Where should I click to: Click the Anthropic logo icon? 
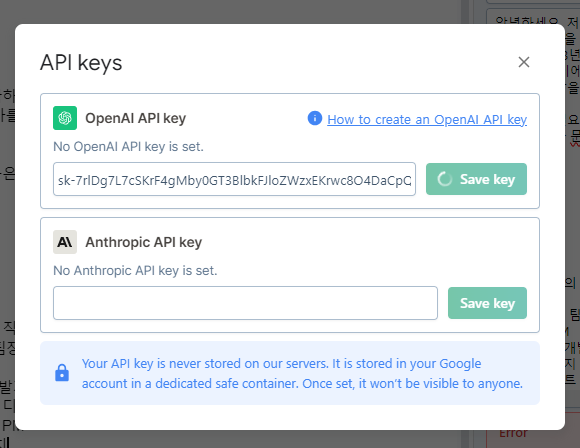click(x=65, y=242)
